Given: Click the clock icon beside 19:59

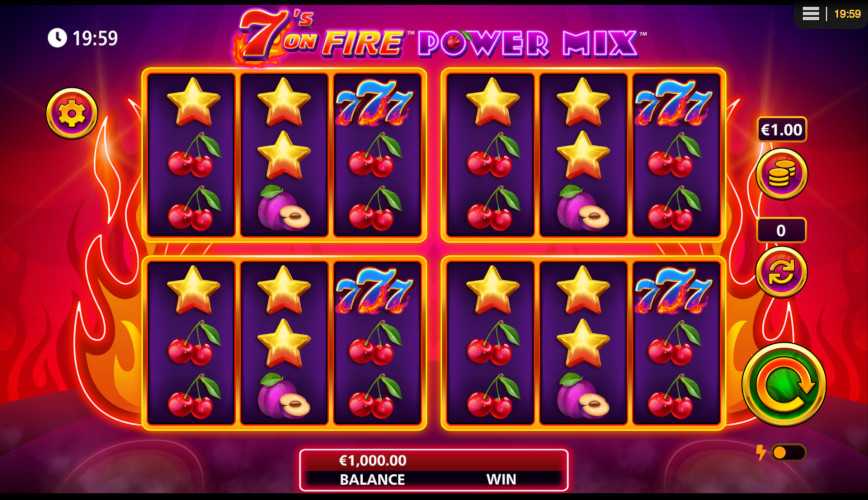Looking at the screenshot, I should [x=57, y=38].
